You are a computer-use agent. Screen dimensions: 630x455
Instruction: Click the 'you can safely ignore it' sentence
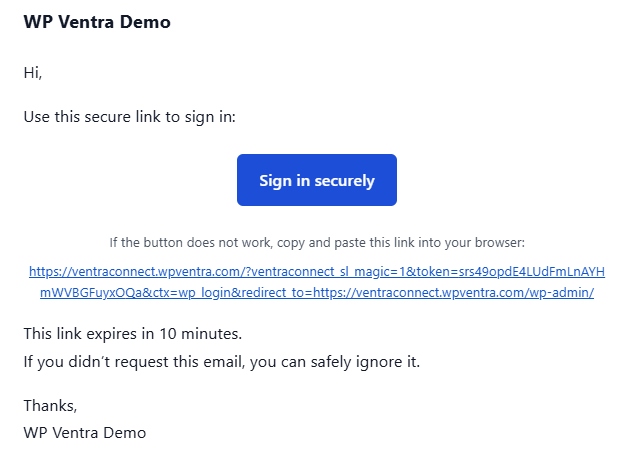[x=221, y=362]
